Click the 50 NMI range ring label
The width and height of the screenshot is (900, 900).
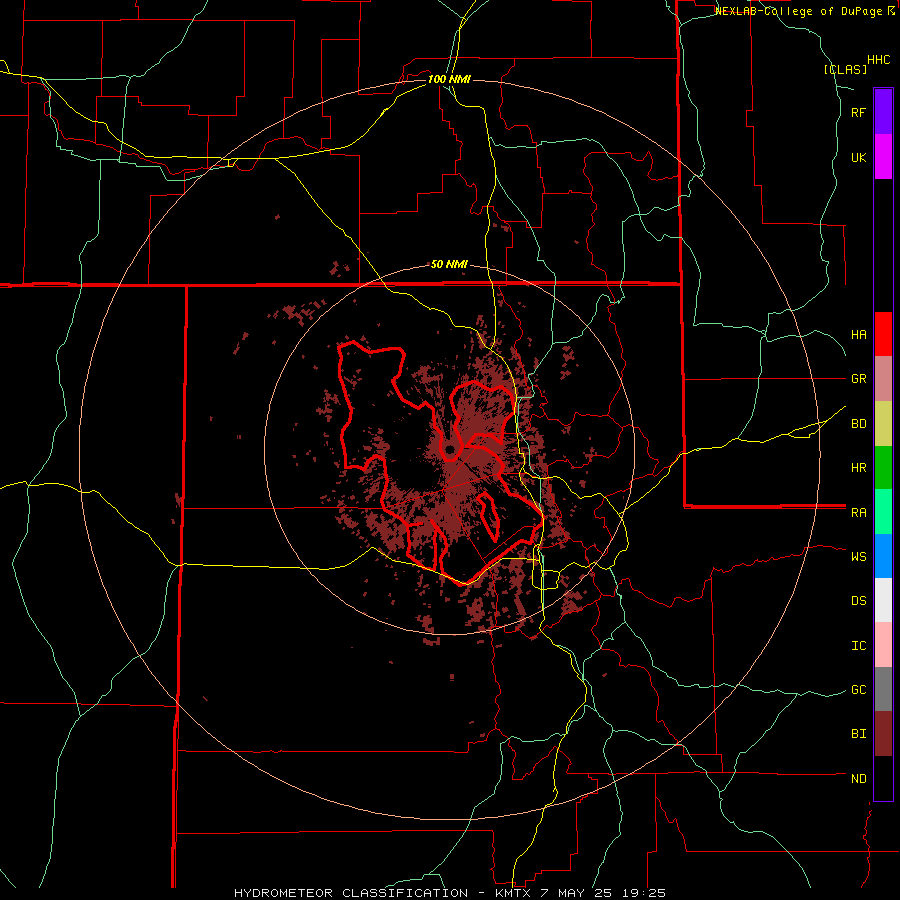tap(449, 265)
